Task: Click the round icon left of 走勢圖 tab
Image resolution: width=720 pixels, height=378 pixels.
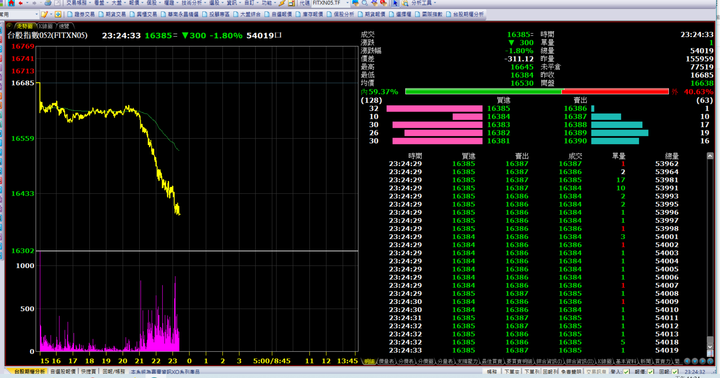Action: coord(10,26)
